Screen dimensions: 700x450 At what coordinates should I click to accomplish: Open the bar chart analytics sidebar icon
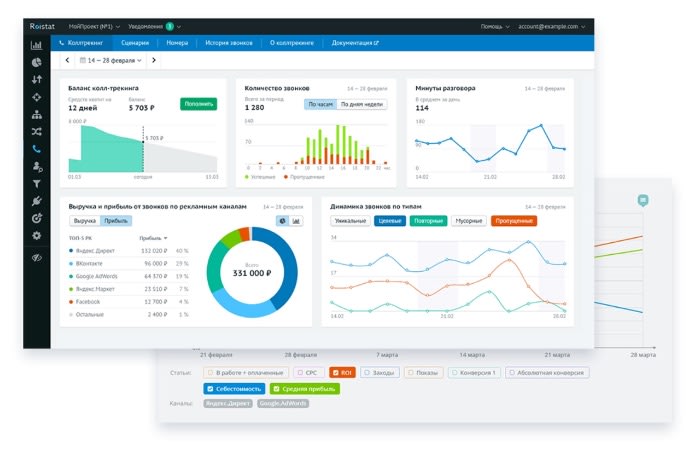pos(37,44)
